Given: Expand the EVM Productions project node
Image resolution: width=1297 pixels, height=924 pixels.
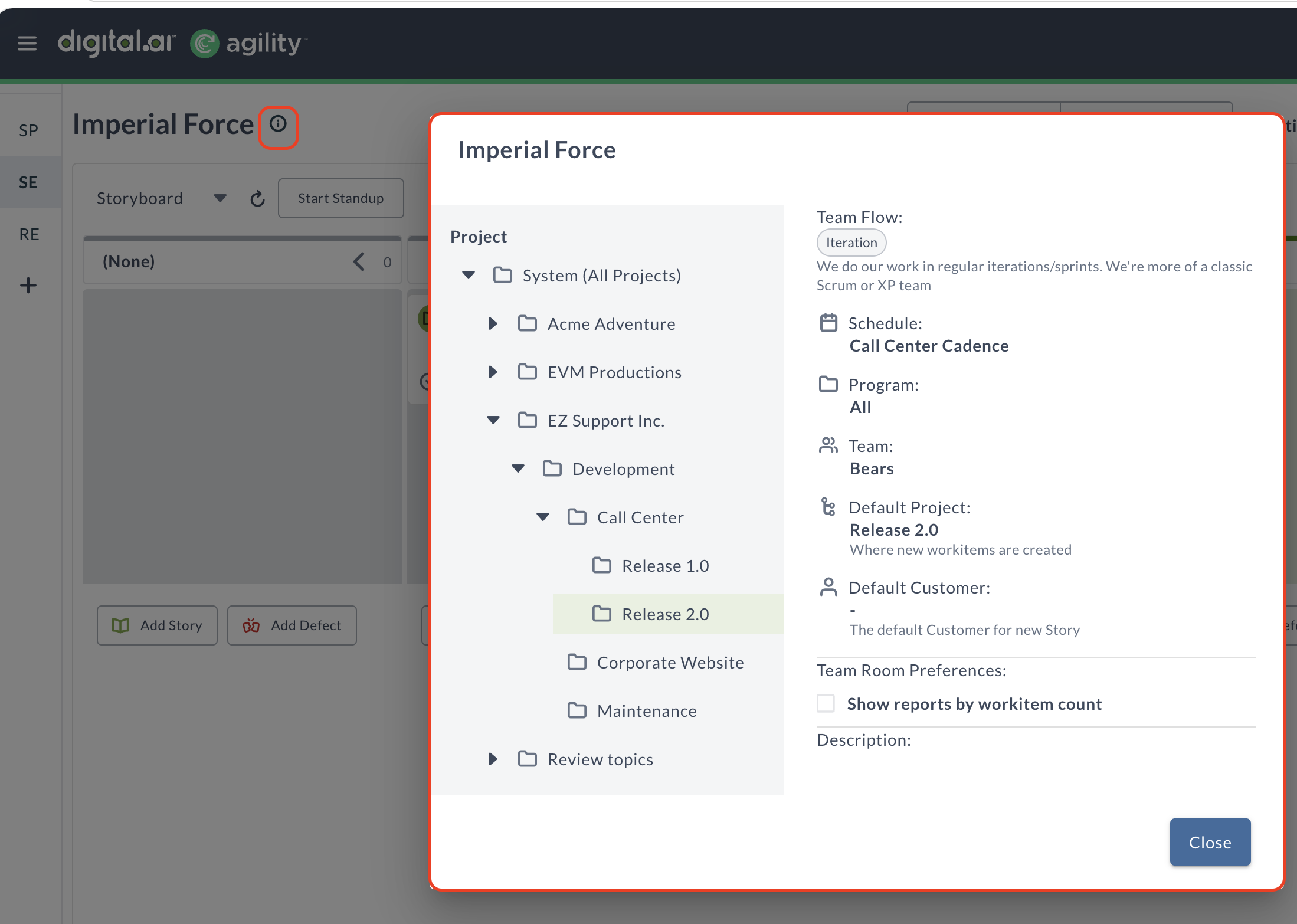Looking at the screenshot, I should coord(493,372).
